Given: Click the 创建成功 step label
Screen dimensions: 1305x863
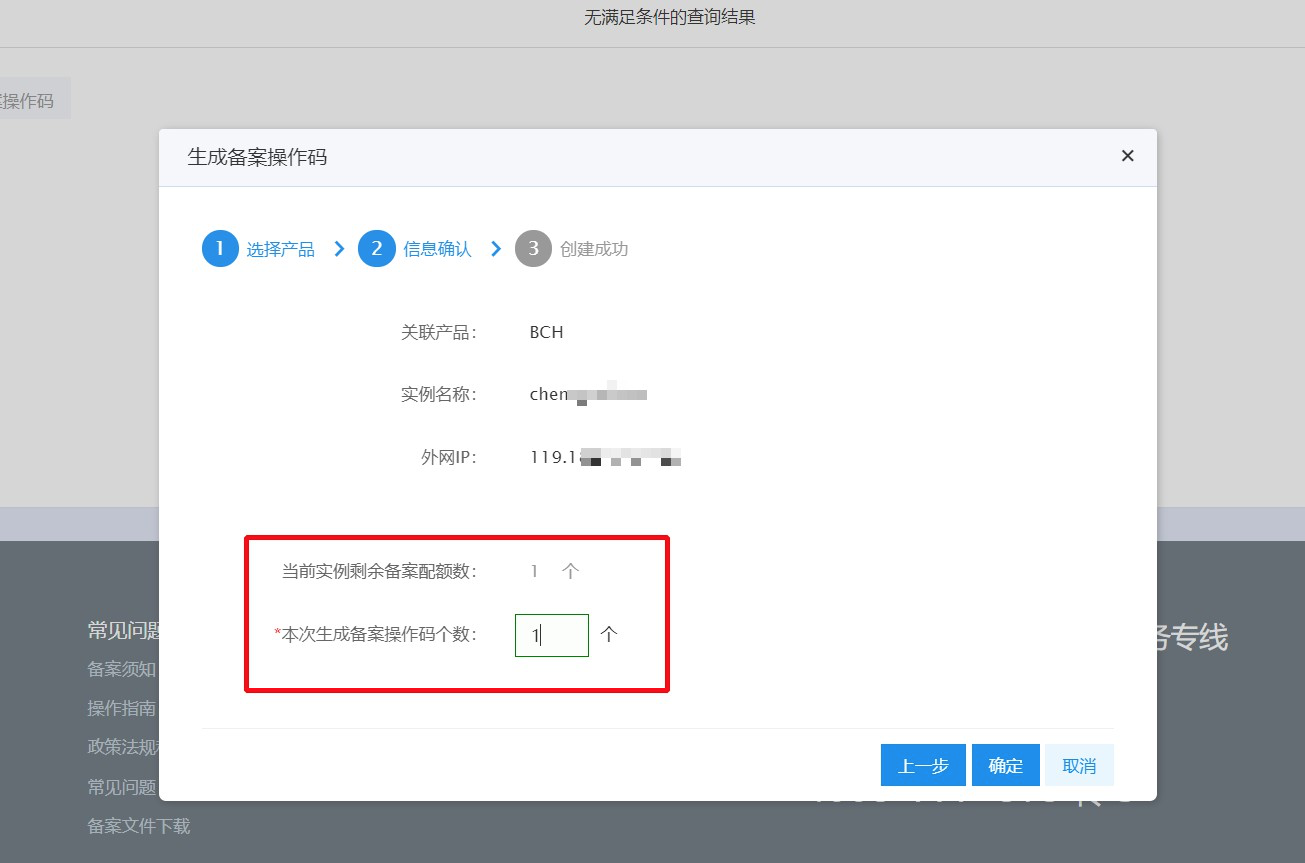Looking at the screenshot, I should coord(594,250).
